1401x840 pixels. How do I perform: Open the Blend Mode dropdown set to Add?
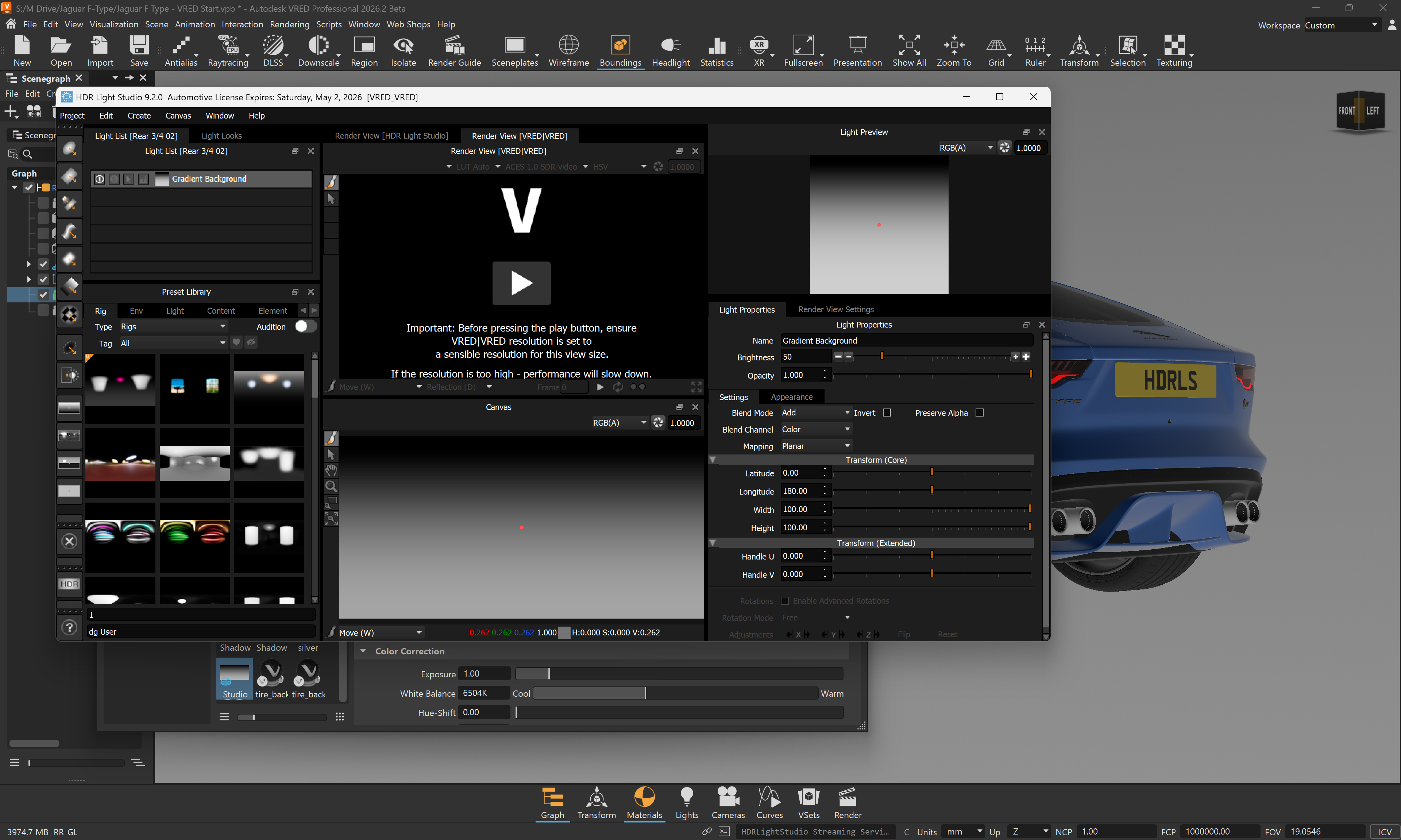coord(815,413)
